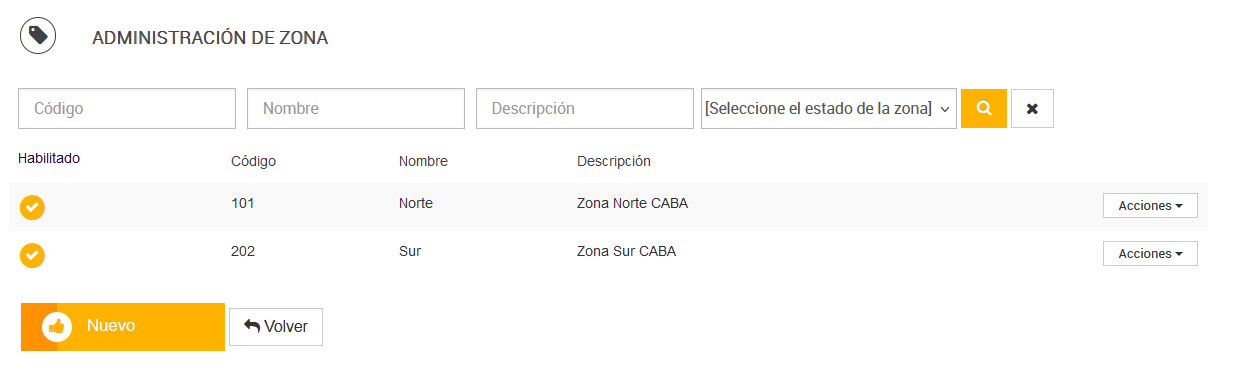Click the thumbs-up icon on Nuevo
This screenshot has height=389, width=1254.
(57, 327)
